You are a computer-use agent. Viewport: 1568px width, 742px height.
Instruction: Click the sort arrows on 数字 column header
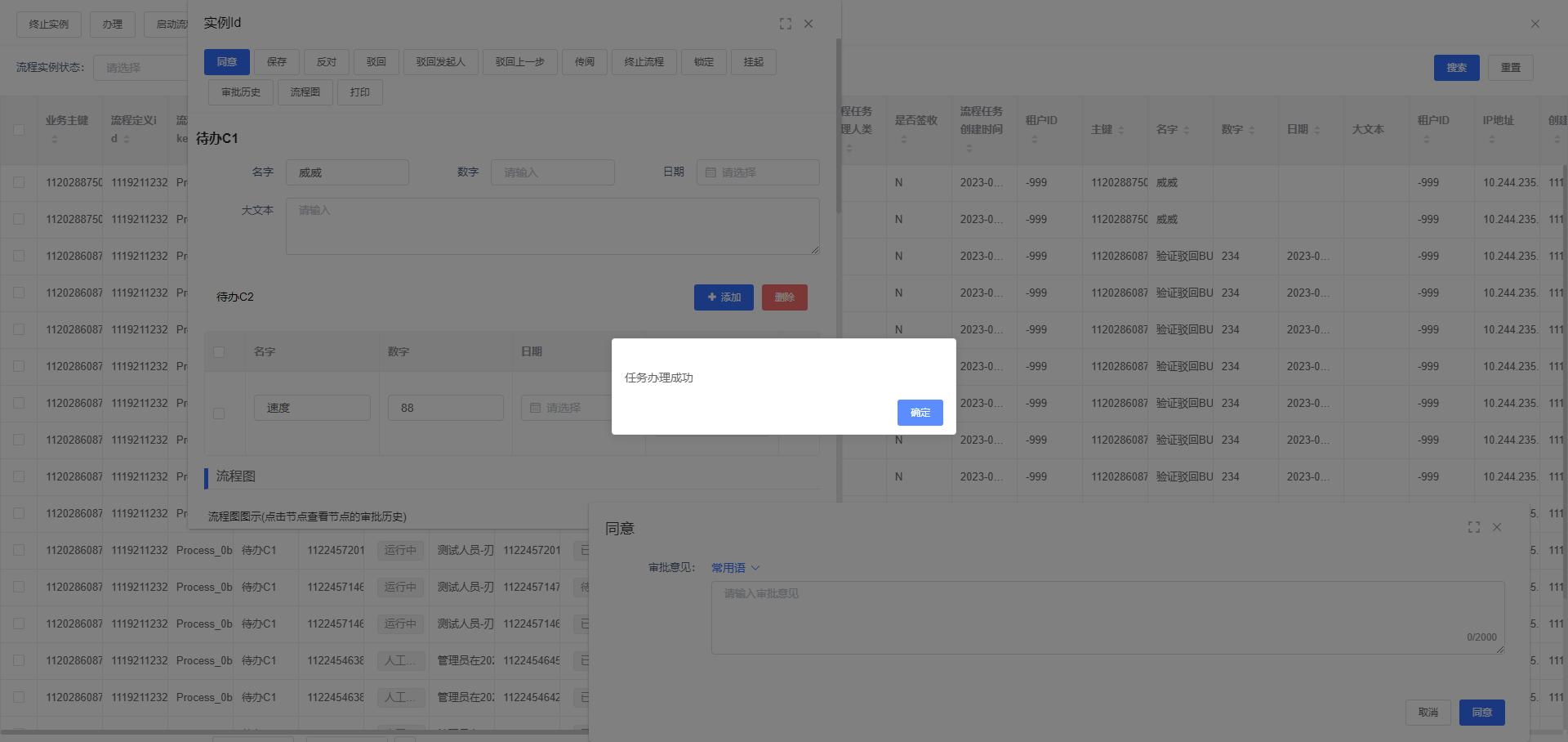(1251, 130)
